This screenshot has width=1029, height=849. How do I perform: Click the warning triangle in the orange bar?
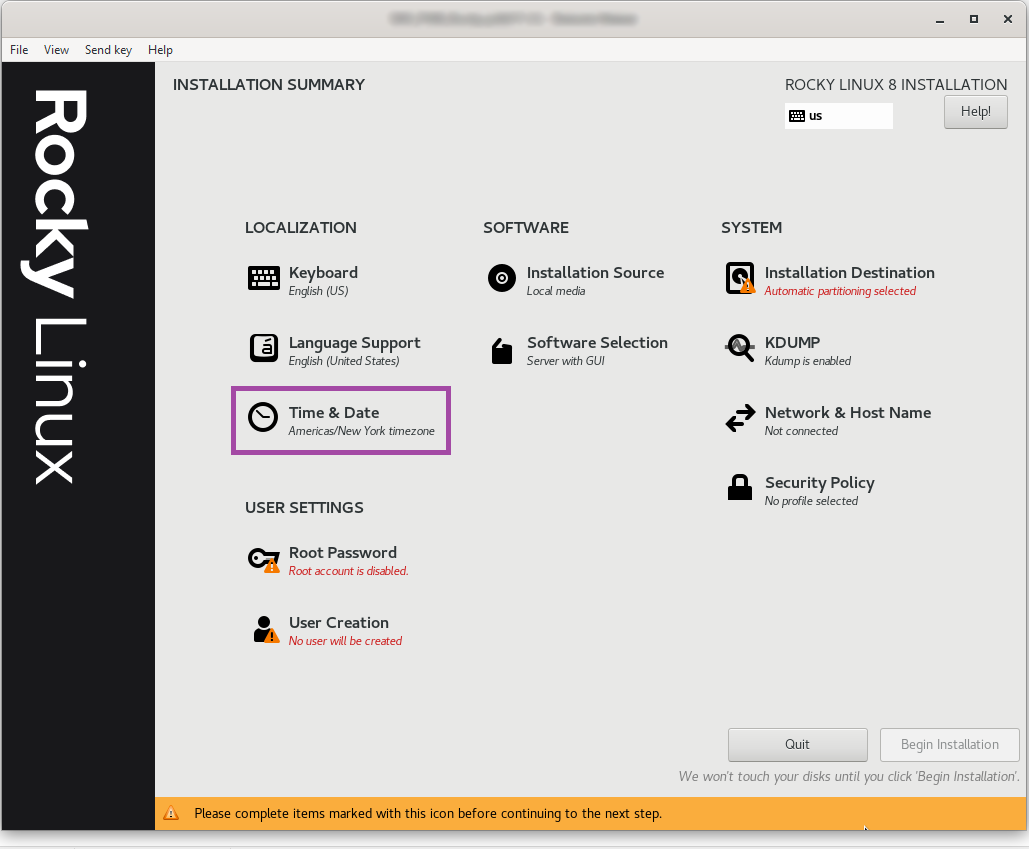[x=171, y=814]
